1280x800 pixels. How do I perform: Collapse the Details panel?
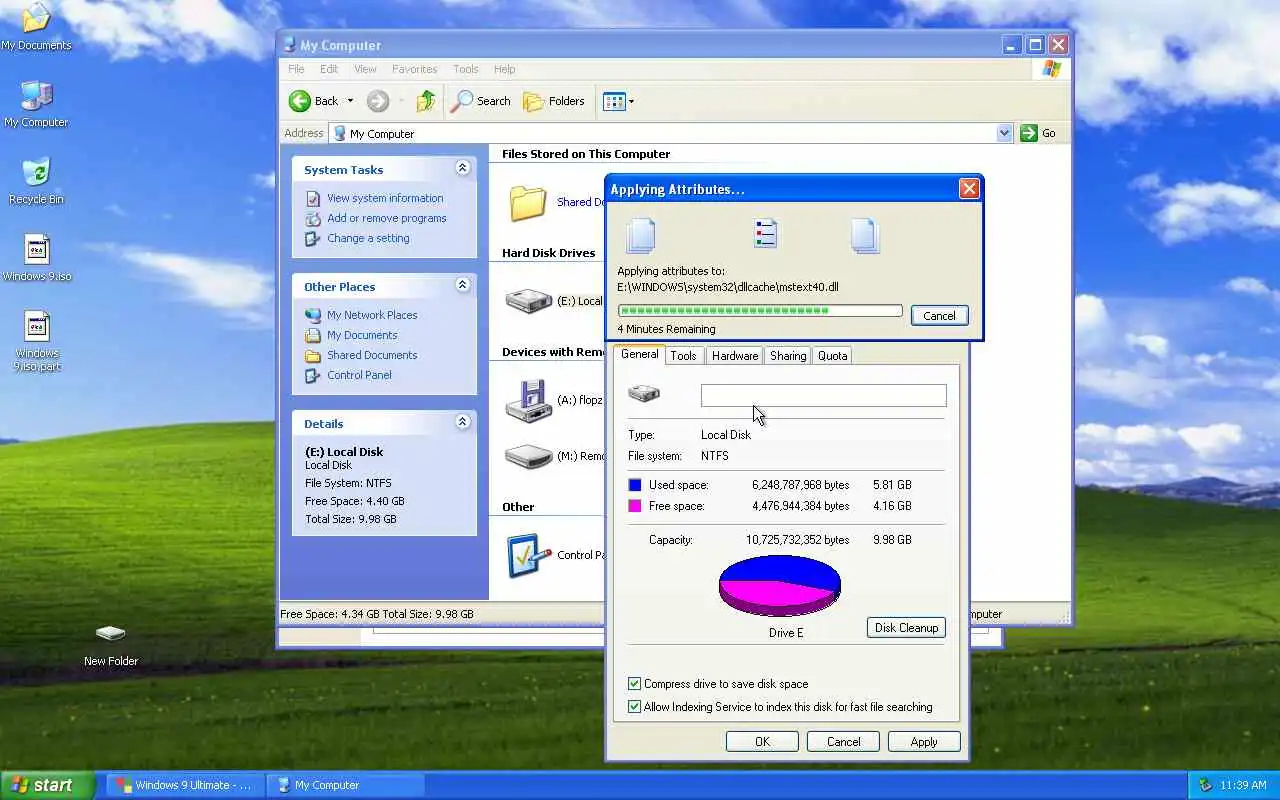pyautogui.click(x=462, y=422)
